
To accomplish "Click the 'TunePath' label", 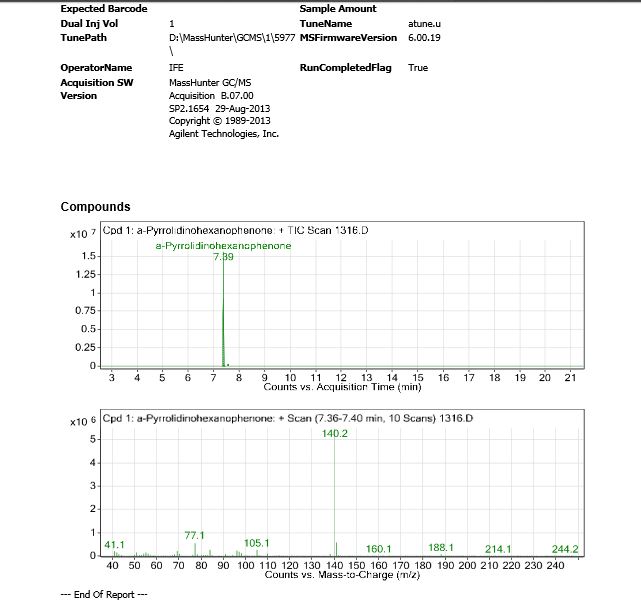I will tap(83, 38).
